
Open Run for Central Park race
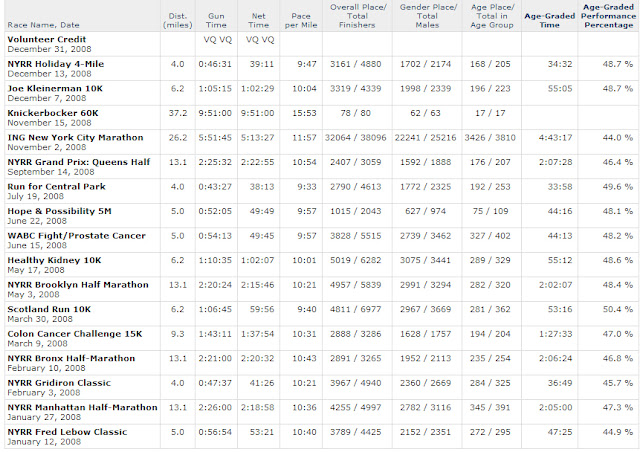point(56,187)
